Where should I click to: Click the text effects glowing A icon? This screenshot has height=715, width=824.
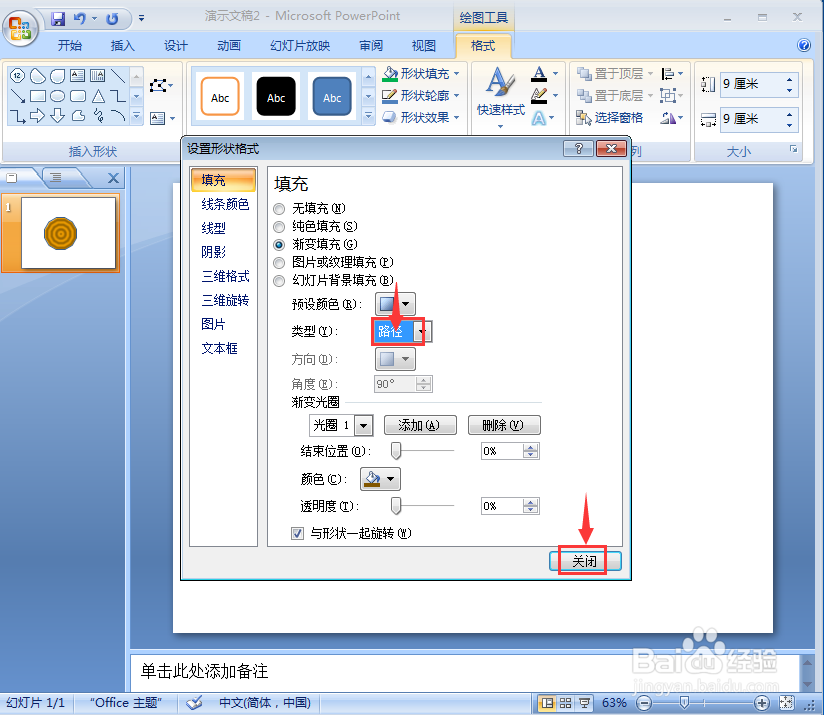[x=539, y=118]
